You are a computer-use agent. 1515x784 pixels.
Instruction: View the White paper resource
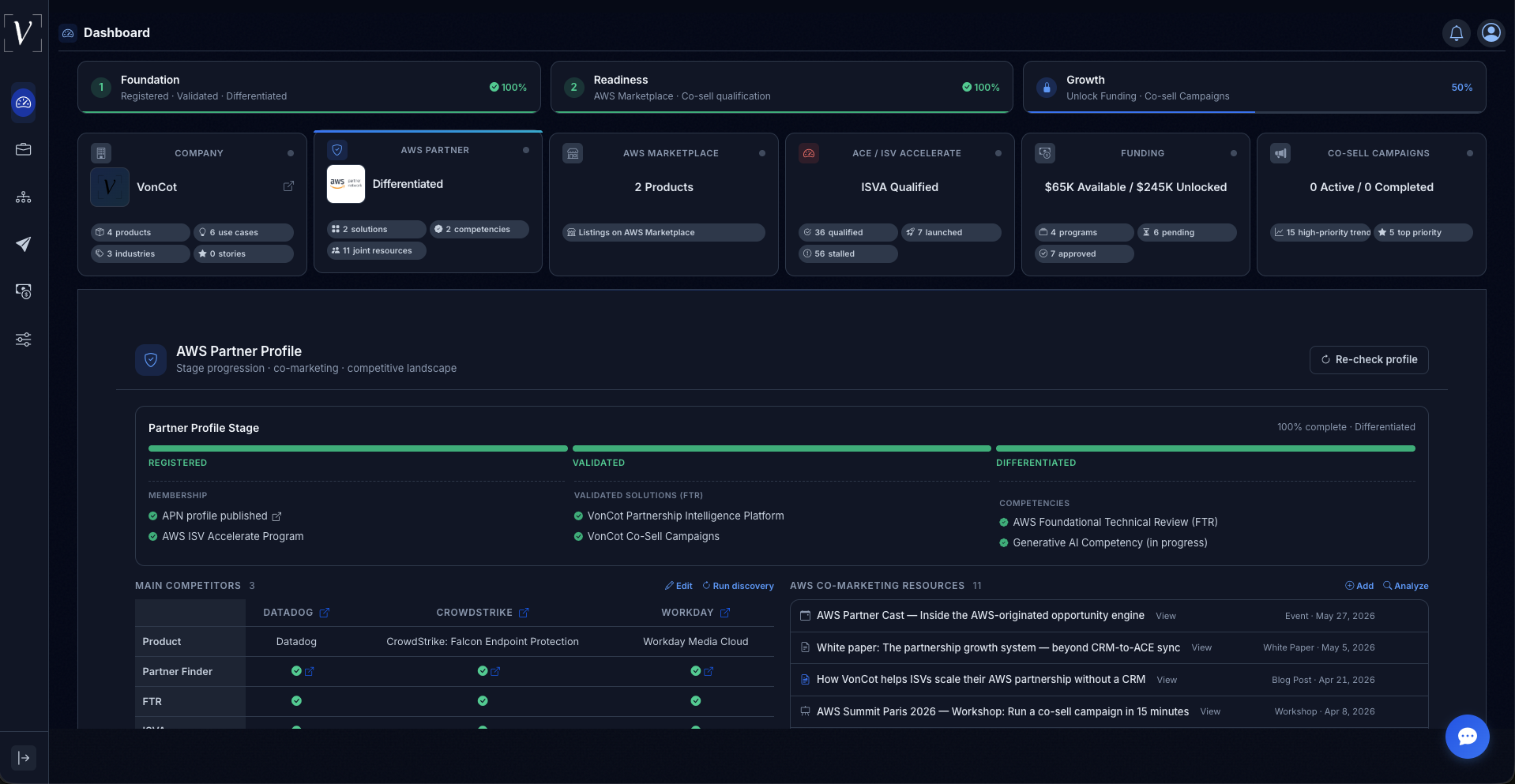click(x=1201, y=647)
